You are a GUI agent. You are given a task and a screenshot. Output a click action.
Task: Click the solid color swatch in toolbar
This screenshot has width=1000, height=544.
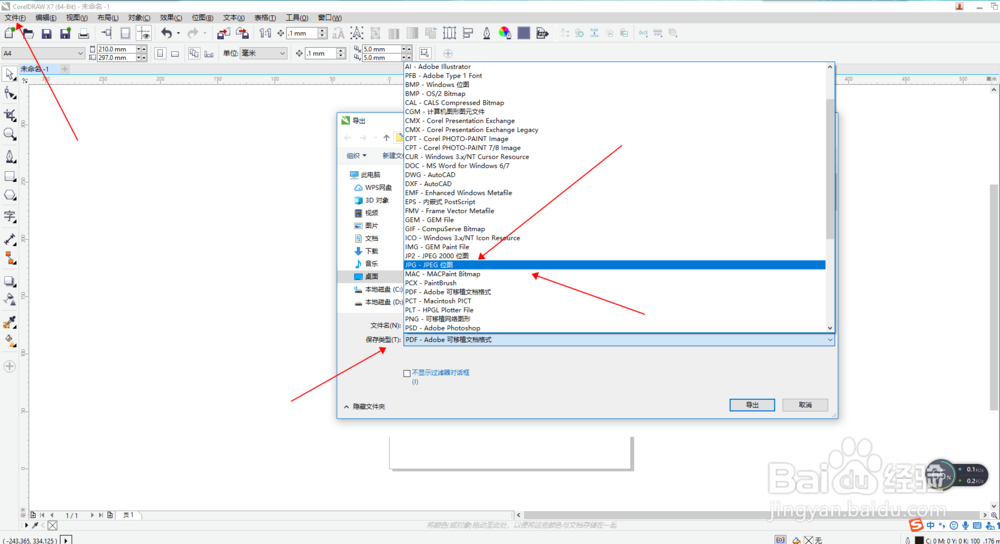[524, 33]
